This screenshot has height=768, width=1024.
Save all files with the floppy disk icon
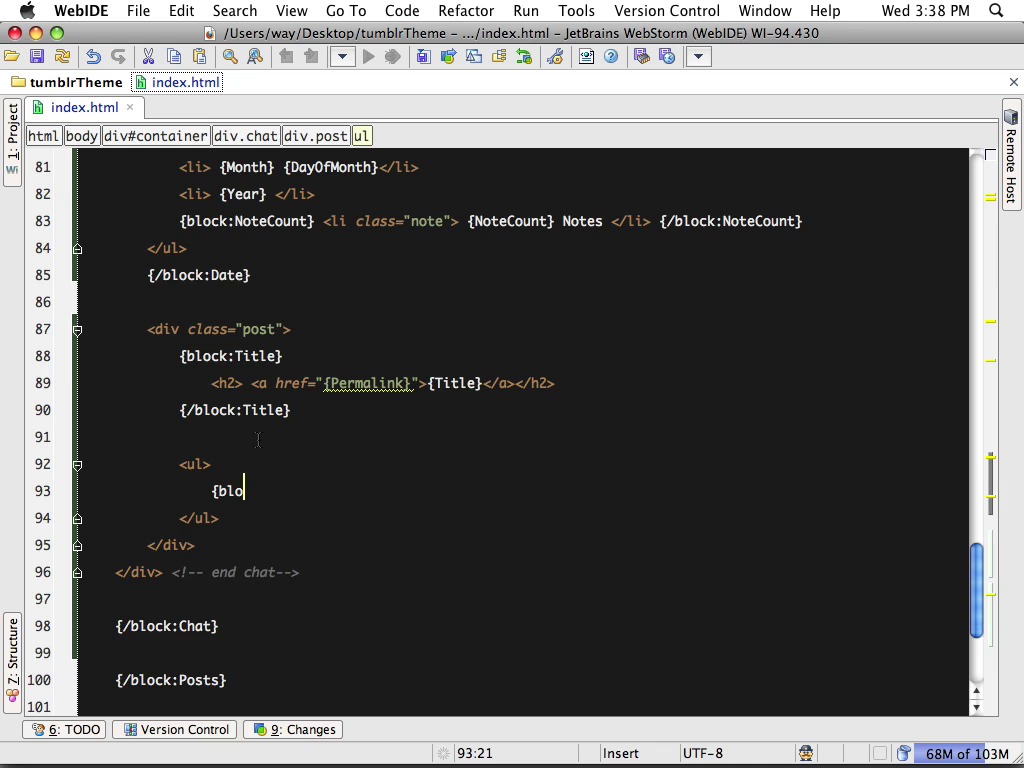(37, 57)
